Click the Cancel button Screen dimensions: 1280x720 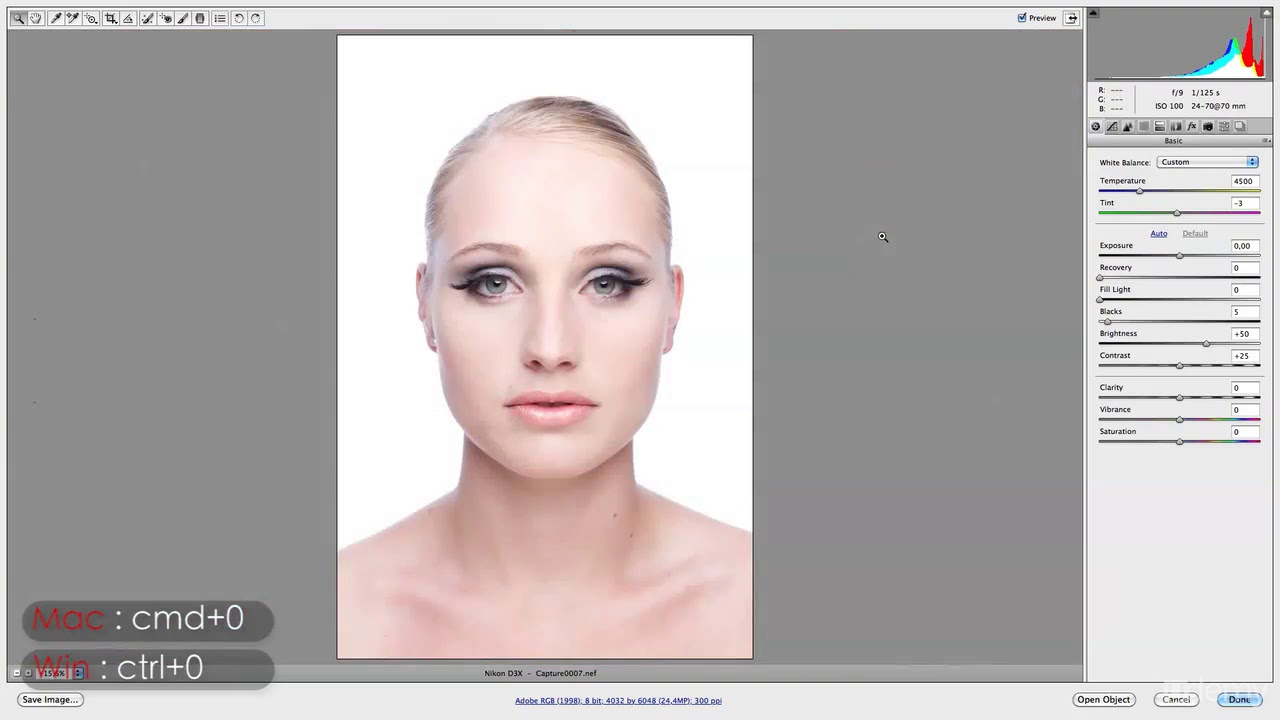click(x=1176, y=700)
